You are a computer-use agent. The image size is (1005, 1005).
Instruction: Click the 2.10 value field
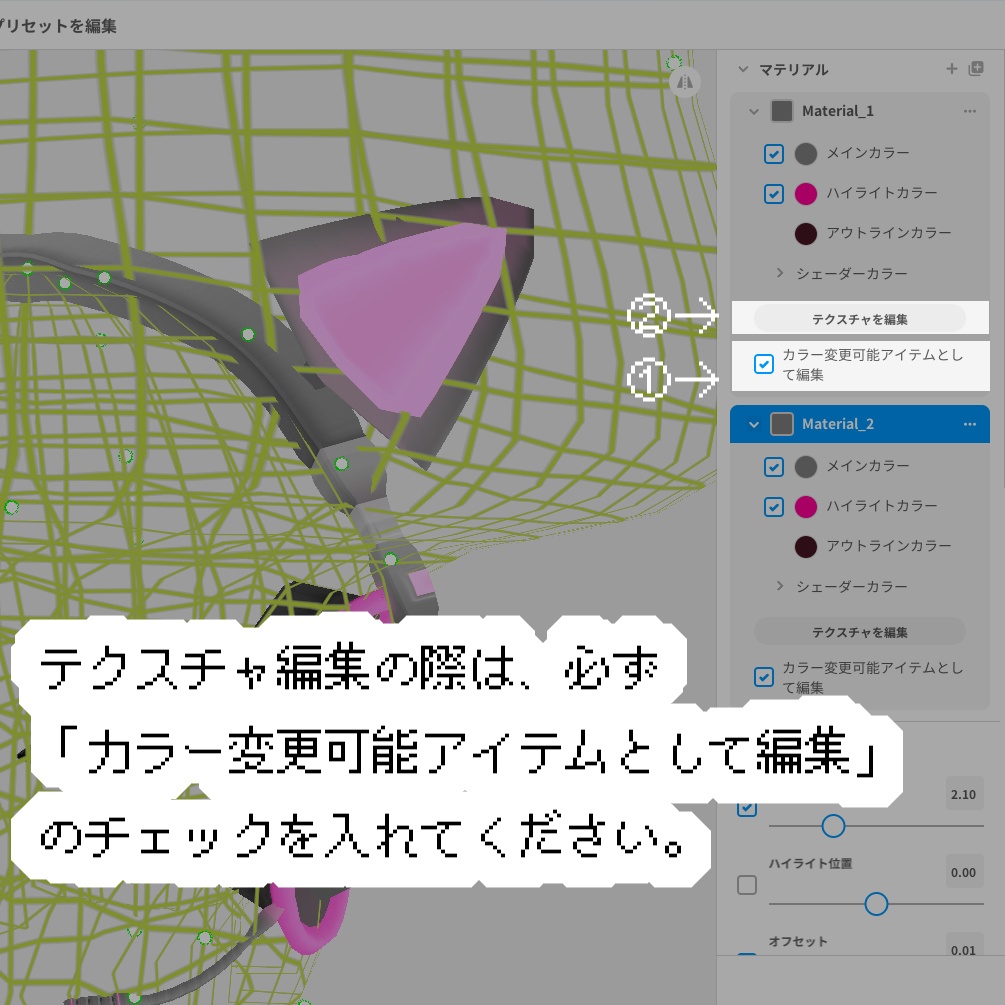coord(963,794)
